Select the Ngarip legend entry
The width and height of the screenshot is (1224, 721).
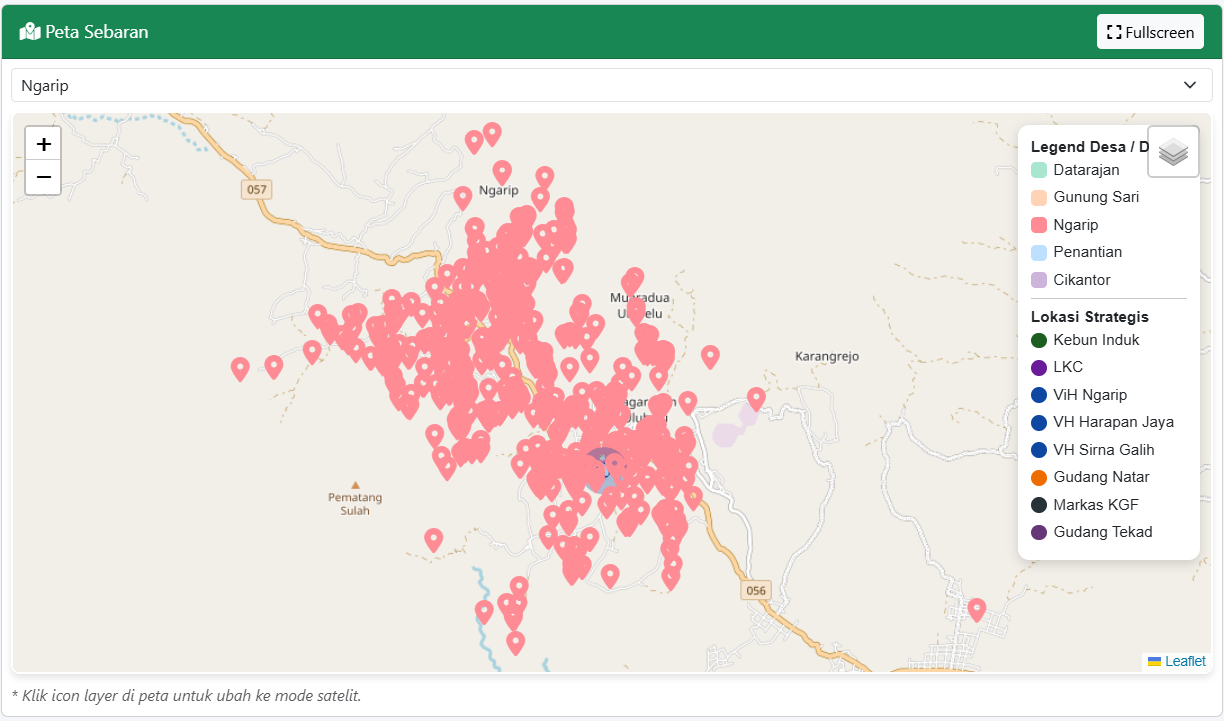point(1075,225)
